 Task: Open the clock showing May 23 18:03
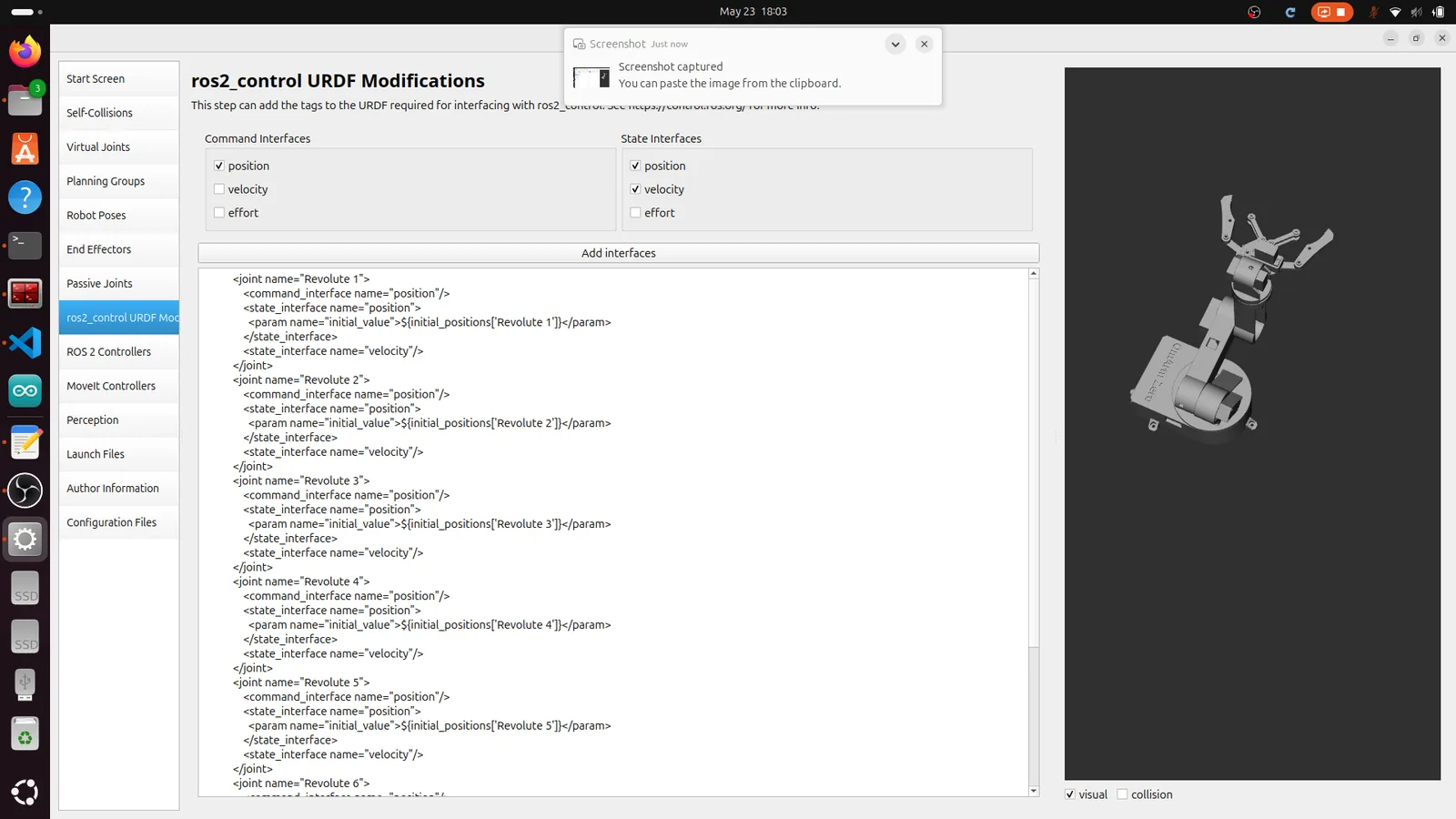pyautogui.click(x=753, y=12)
